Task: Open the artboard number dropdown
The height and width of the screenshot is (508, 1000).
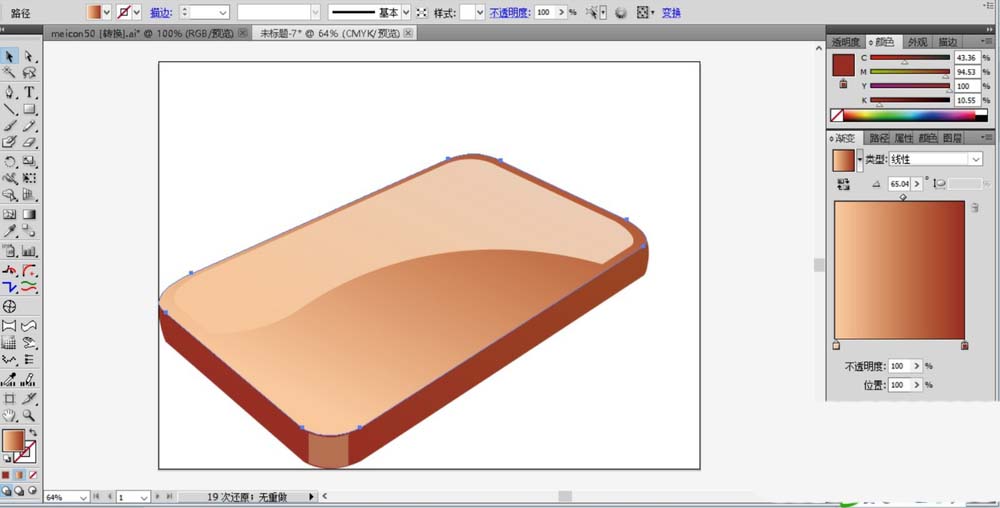Action: pyautogui.click(x=144, y=497)
